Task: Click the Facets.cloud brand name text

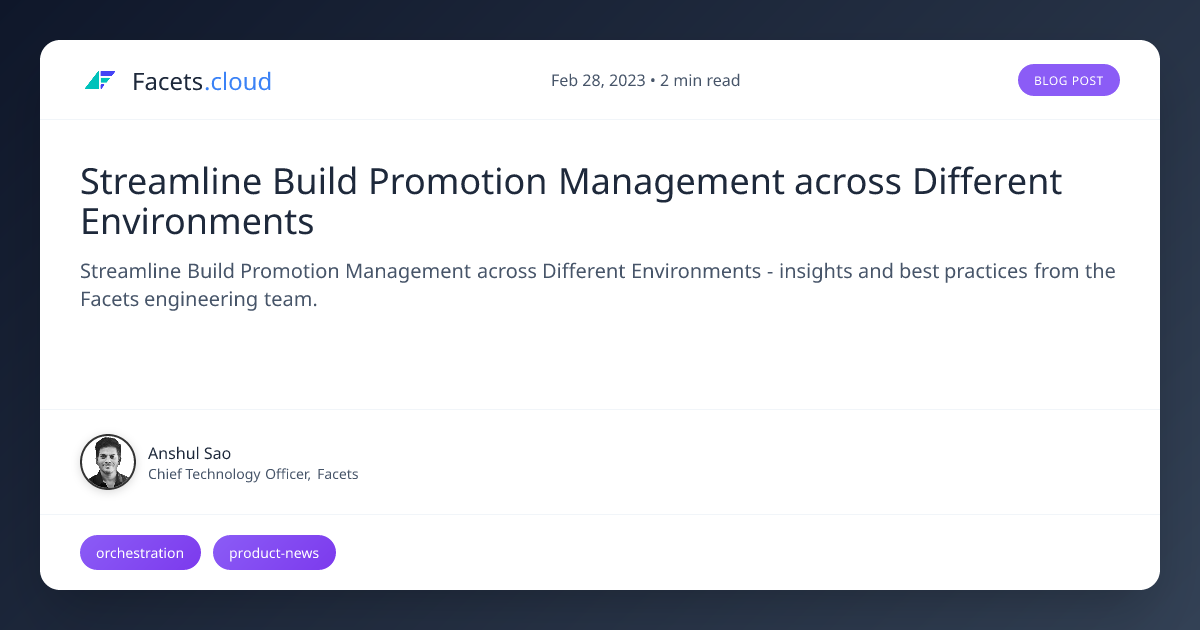Action: tap(202, 81)
